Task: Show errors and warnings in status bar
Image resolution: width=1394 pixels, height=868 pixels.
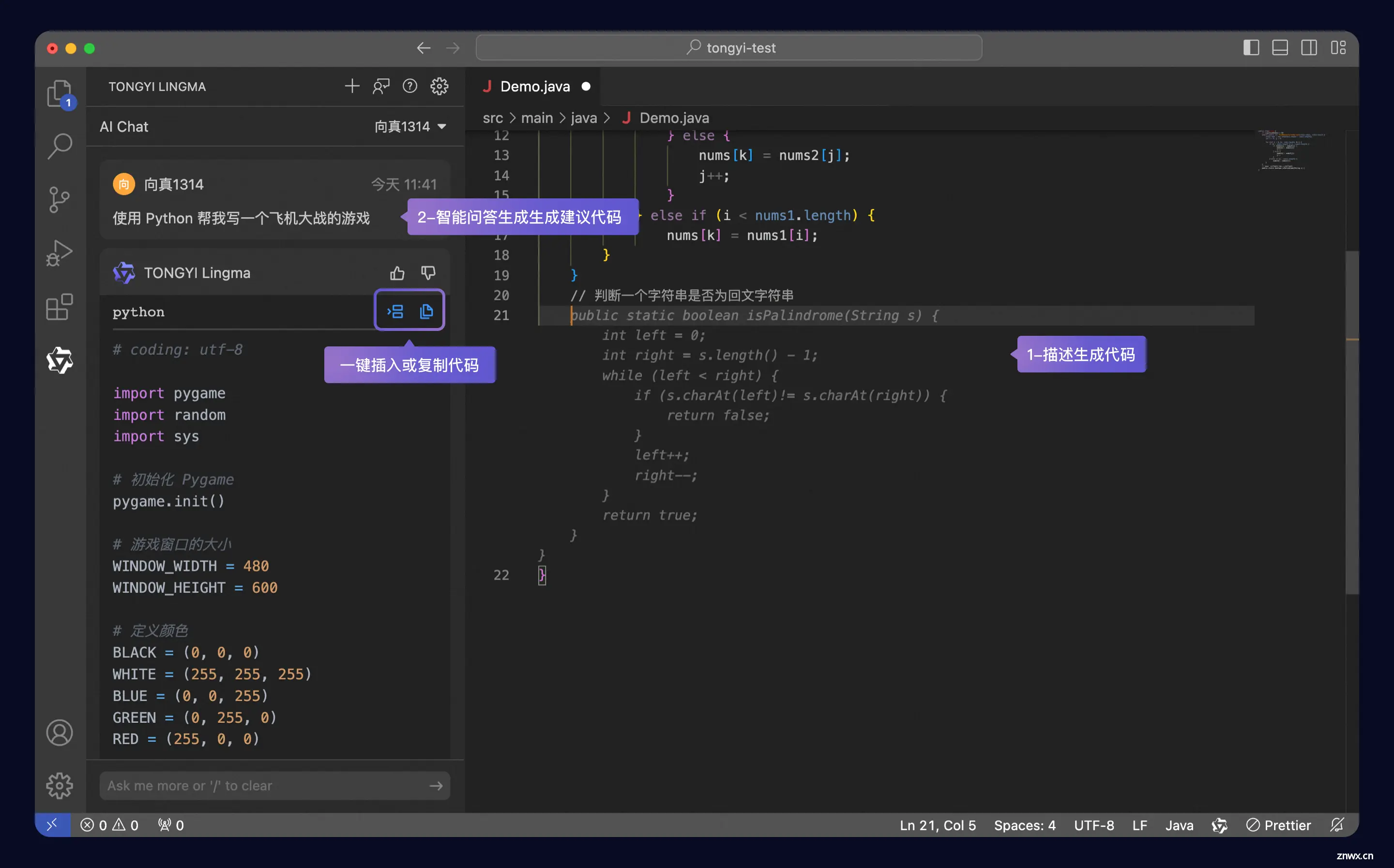Action: (109, 825)
